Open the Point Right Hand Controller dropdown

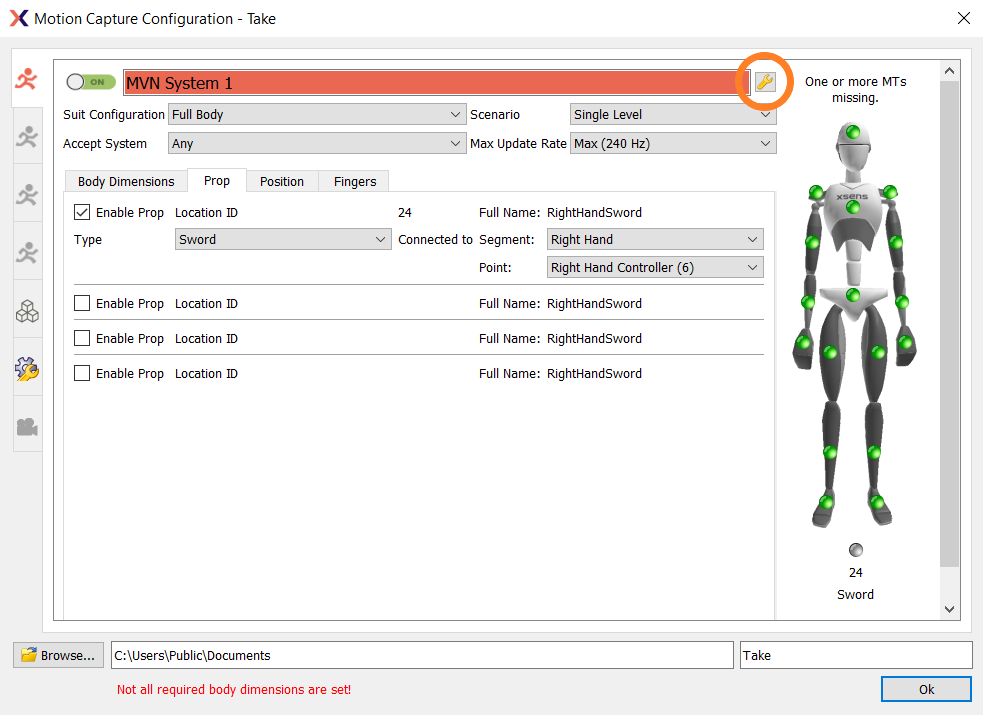click(655, 268)
